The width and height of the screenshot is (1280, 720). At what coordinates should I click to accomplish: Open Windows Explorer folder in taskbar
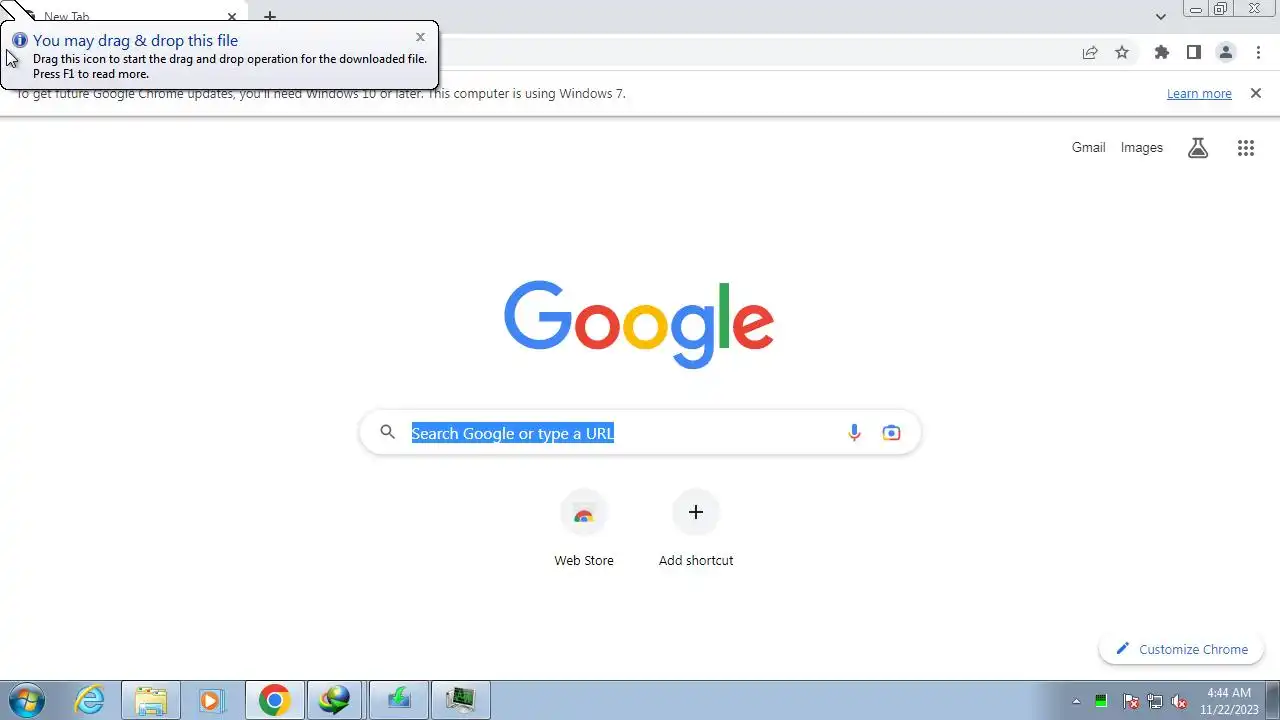click(x=151, y=700)
